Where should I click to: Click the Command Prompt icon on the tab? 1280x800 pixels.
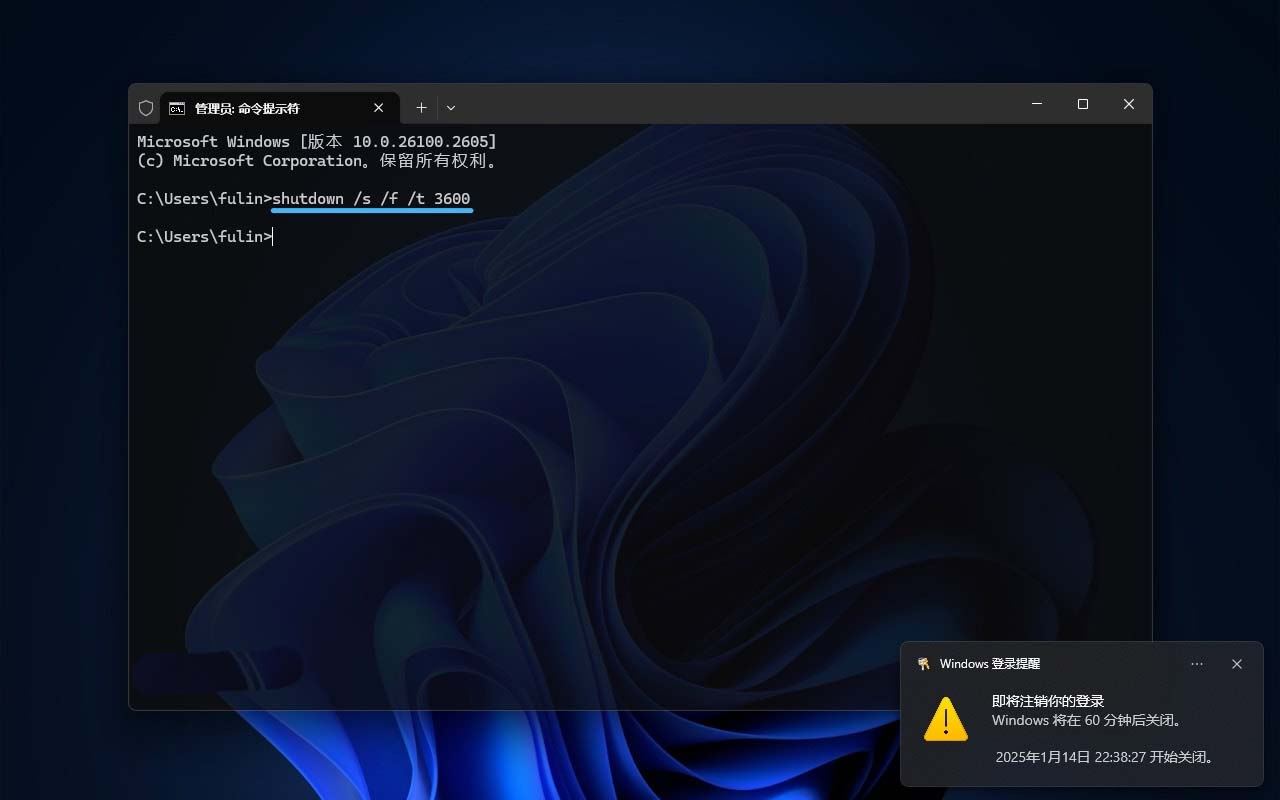click(x=177, y=108)
